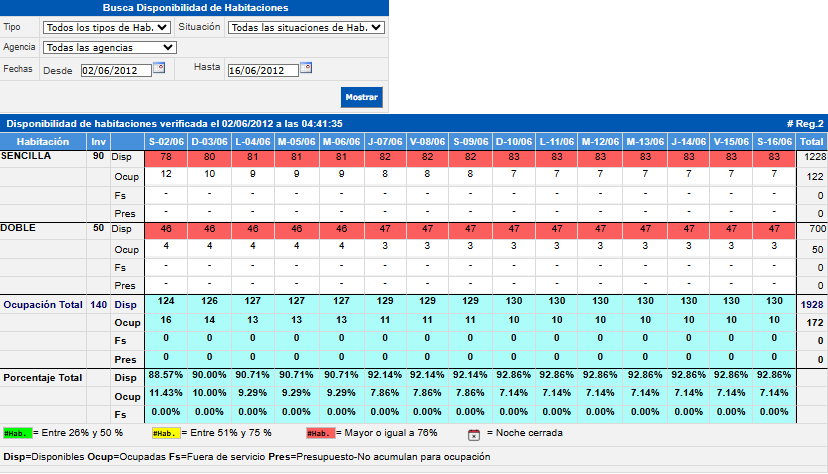This screenshot has width=828, height=474.
Task: Open the calendar picker beside Hasta date
Action: tap(306, 69)
